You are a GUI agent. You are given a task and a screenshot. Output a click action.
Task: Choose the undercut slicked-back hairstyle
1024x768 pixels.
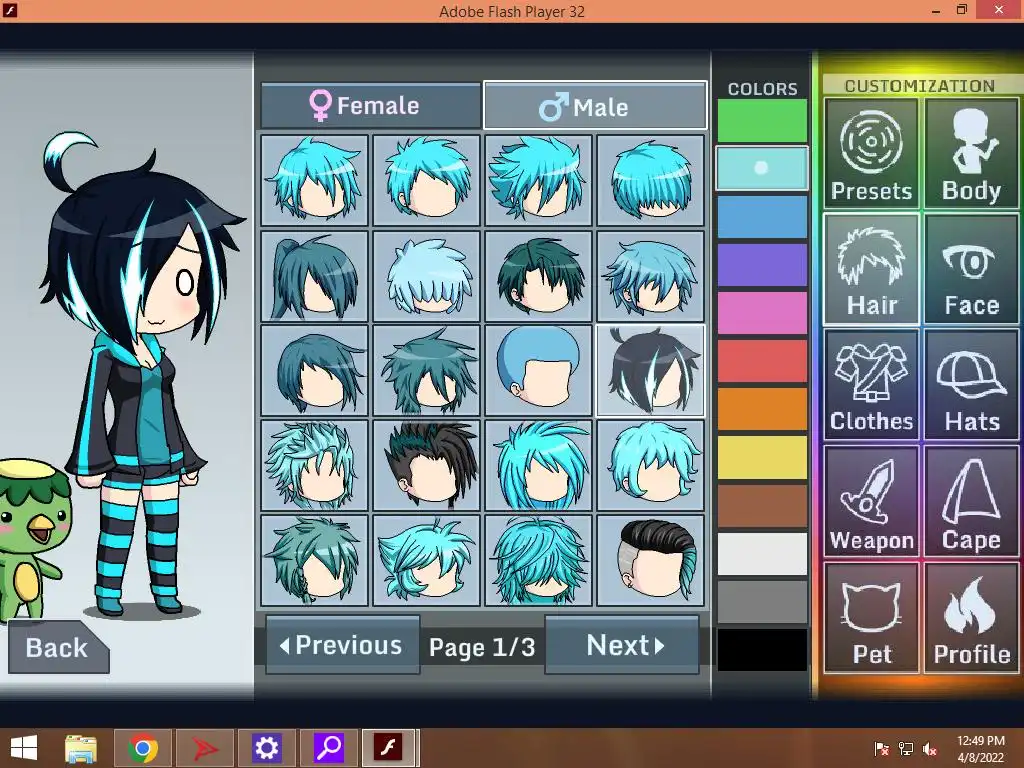click(x=650, y=560)
